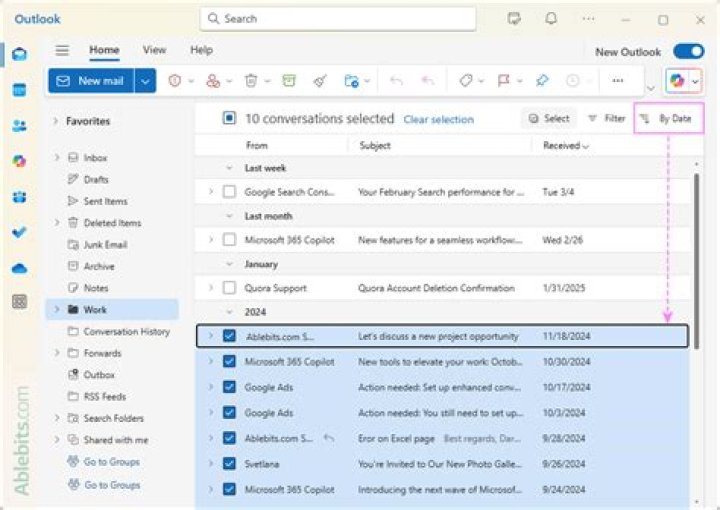
Task: Collapse the Last month group
Action: click(229, 216)
